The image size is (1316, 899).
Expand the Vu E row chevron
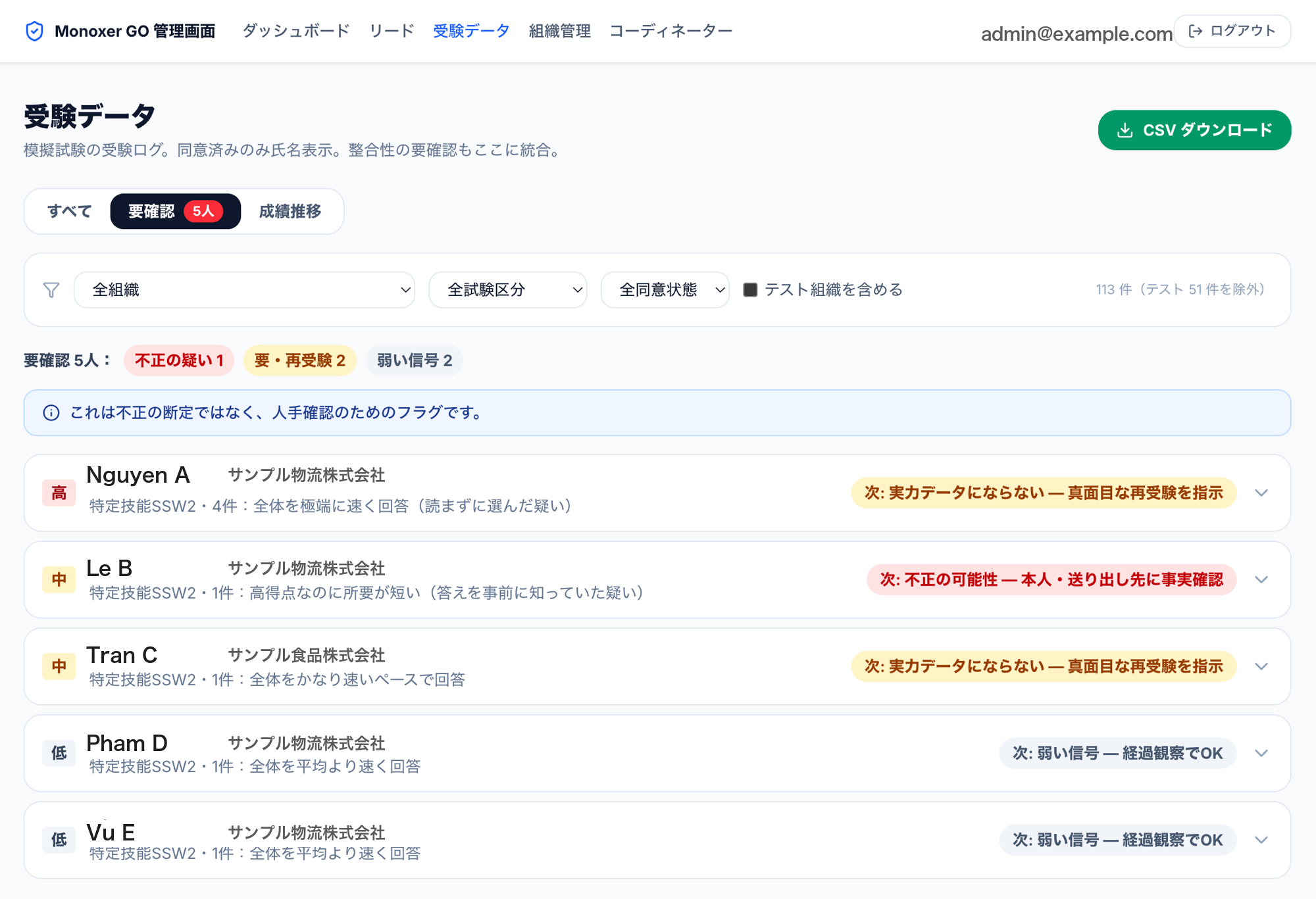point(1261,840)
